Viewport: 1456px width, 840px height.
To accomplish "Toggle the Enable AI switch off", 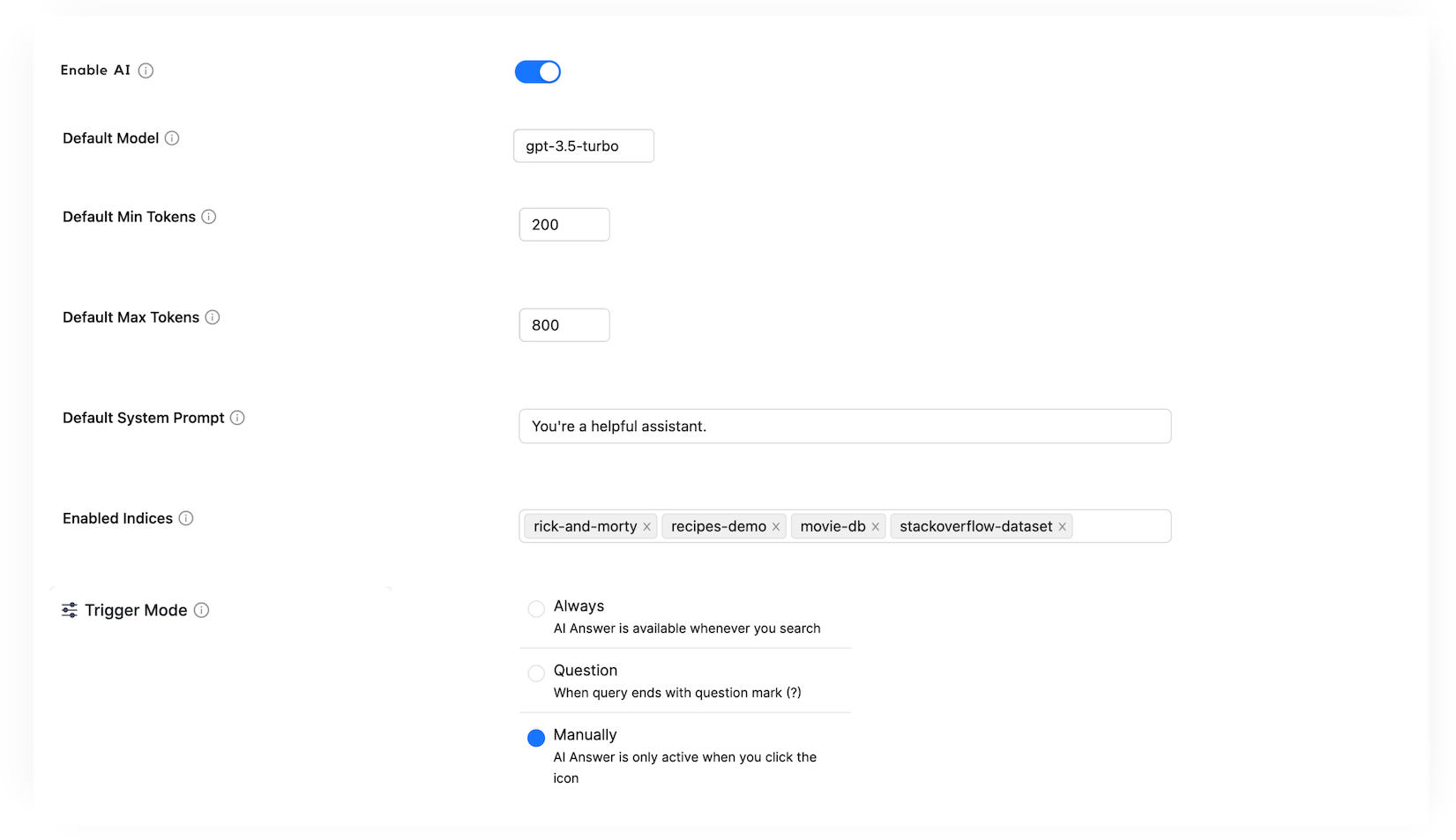I will click(x=538, y=71).
